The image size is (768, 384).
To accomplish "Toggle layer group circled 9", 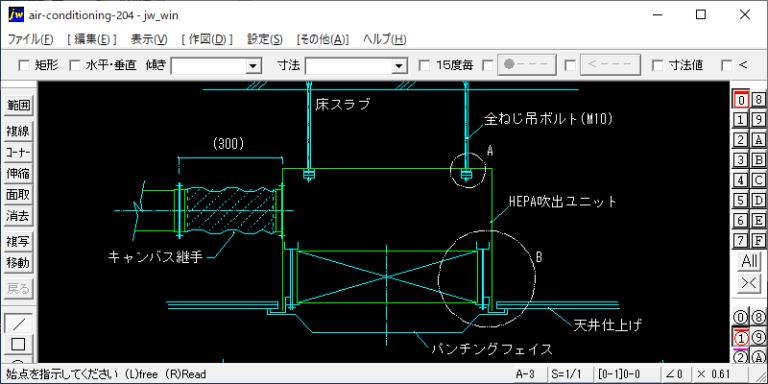I will tap(758, 337).
